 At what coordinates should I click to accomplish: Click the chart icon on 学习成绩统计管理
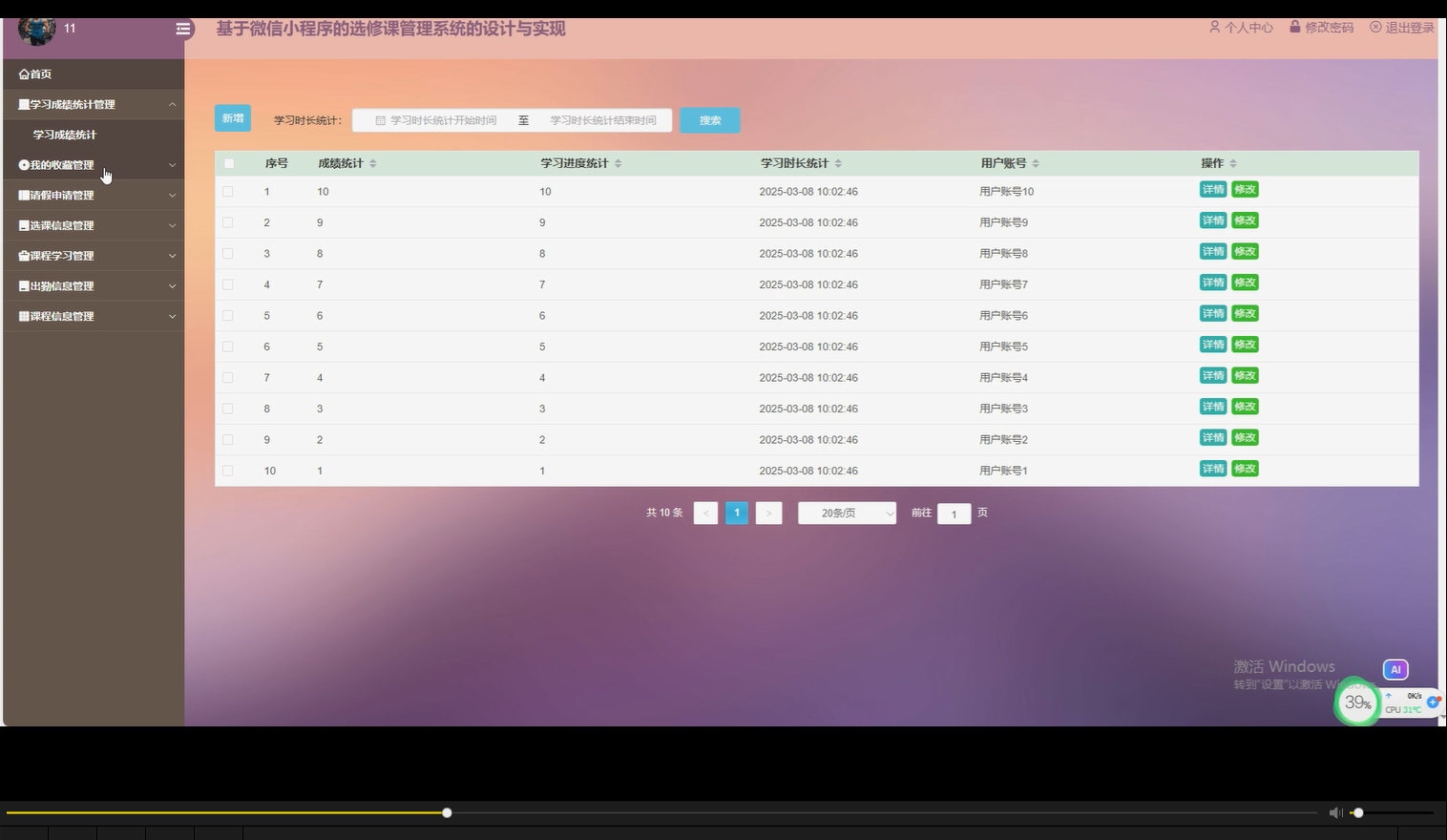point(24,104)
